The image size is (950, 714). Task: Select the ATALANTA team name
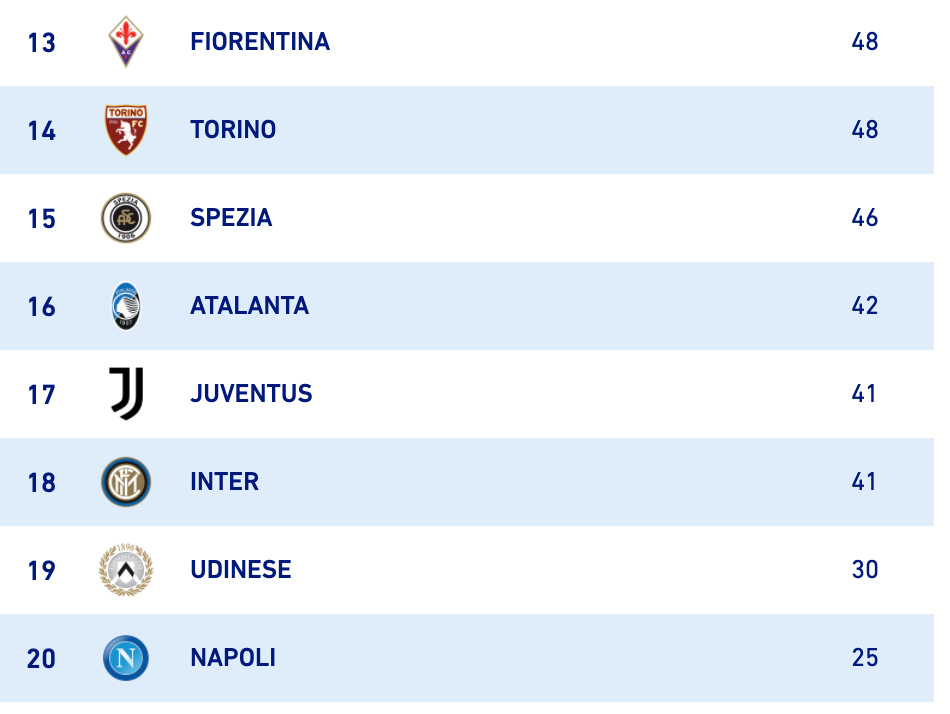pos(250,305)
